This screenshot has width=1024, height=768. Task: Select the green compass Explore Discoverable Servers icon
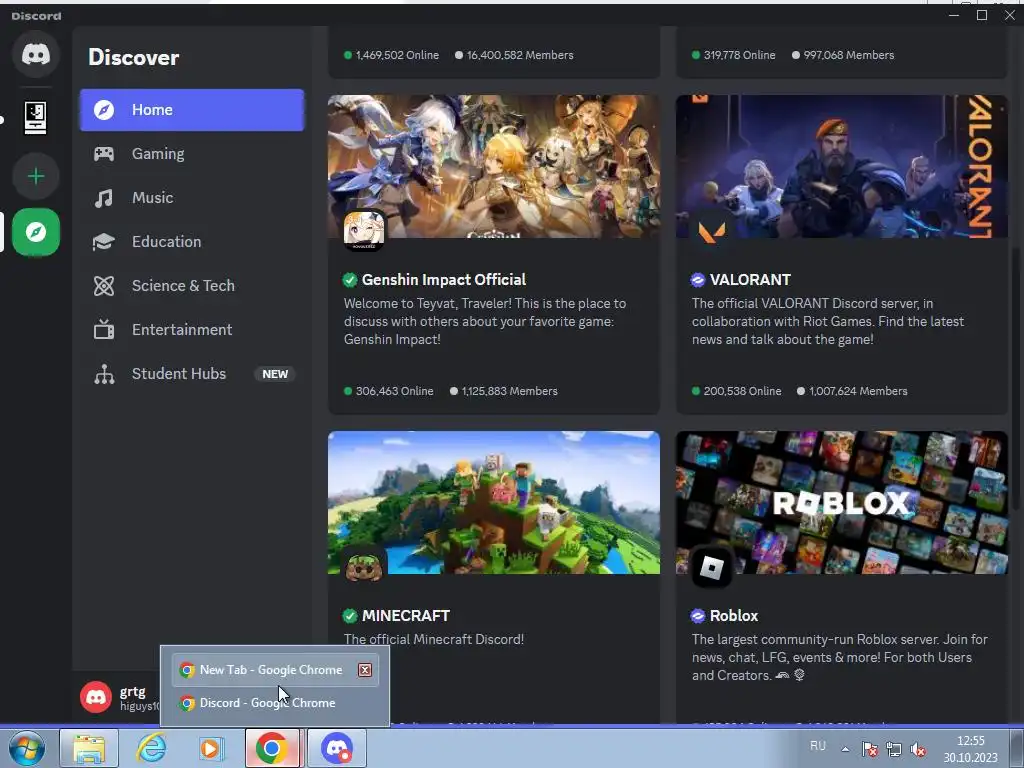click(36, 232)
